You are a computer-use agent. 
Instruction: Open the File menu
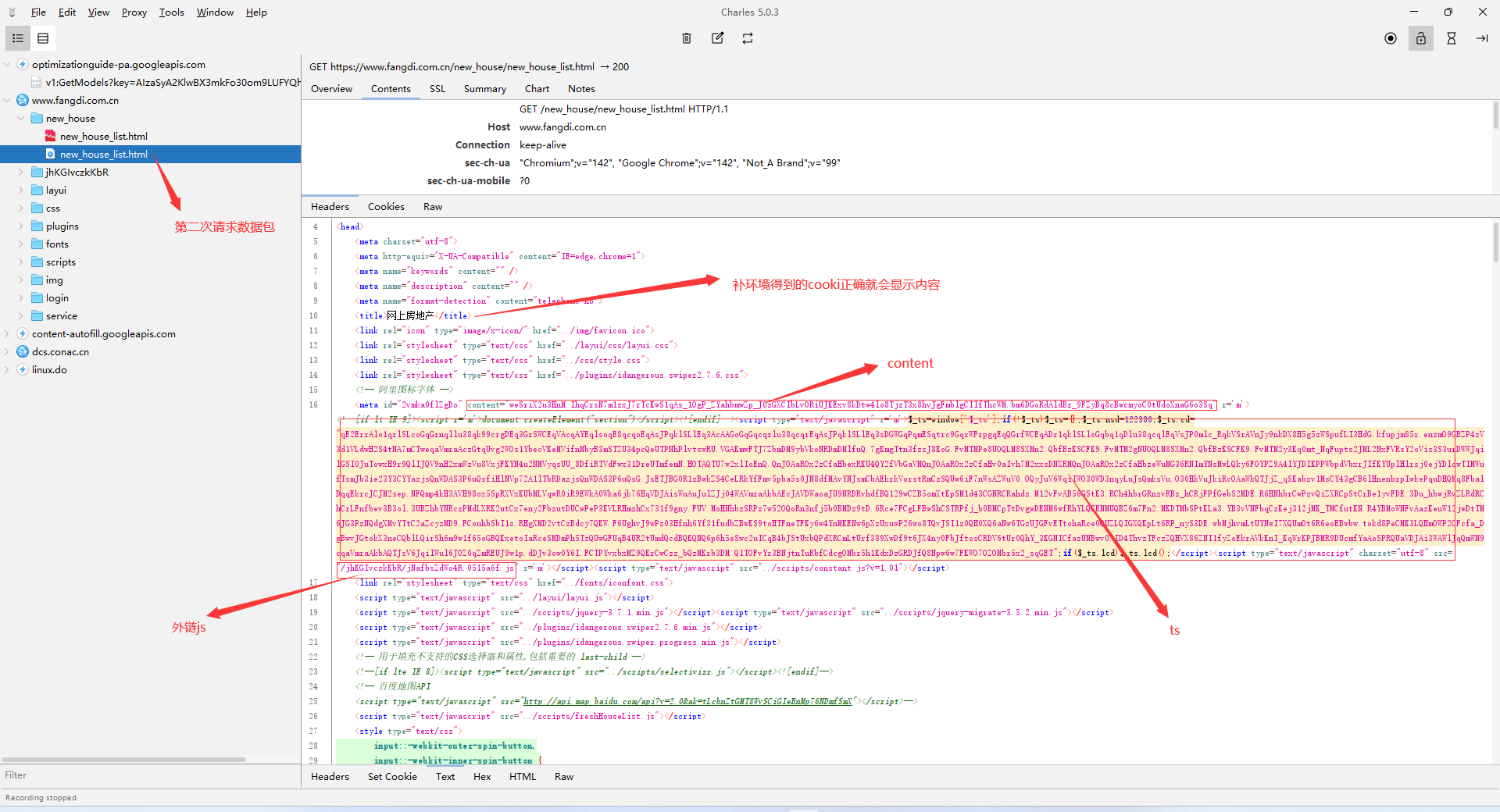pos(38,12)
